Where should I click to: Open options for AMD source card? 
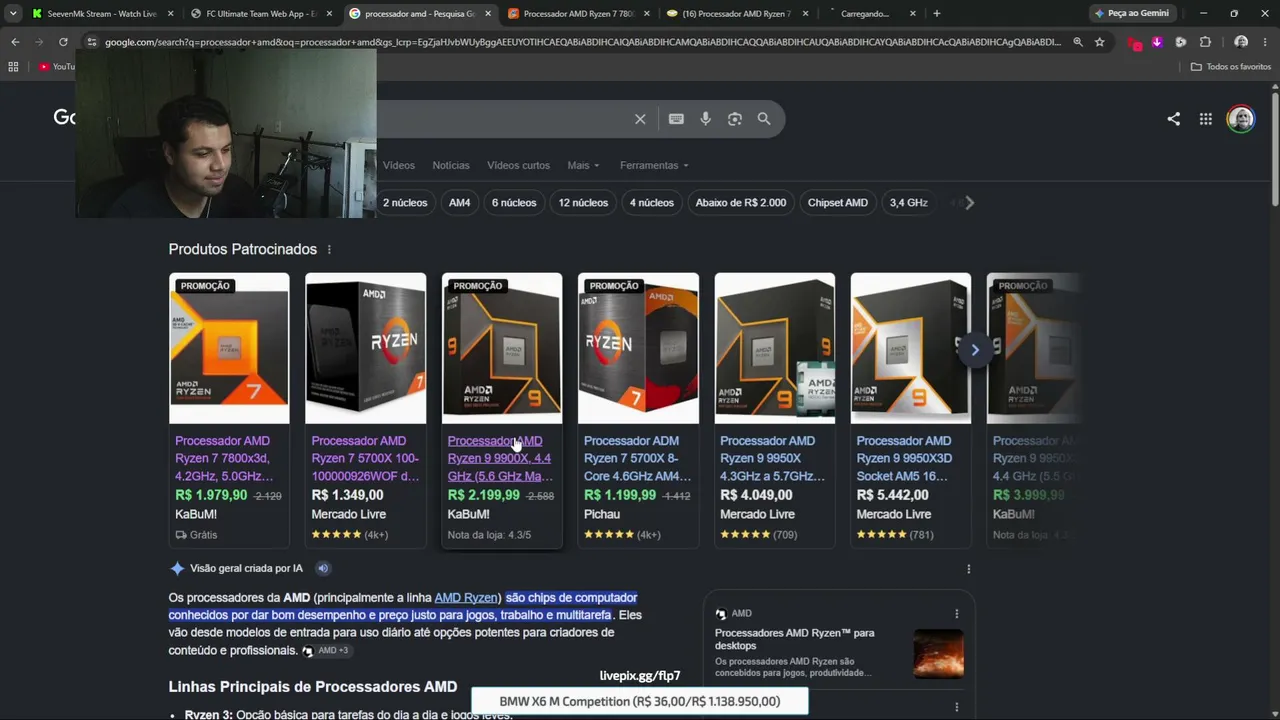point(956,614)
